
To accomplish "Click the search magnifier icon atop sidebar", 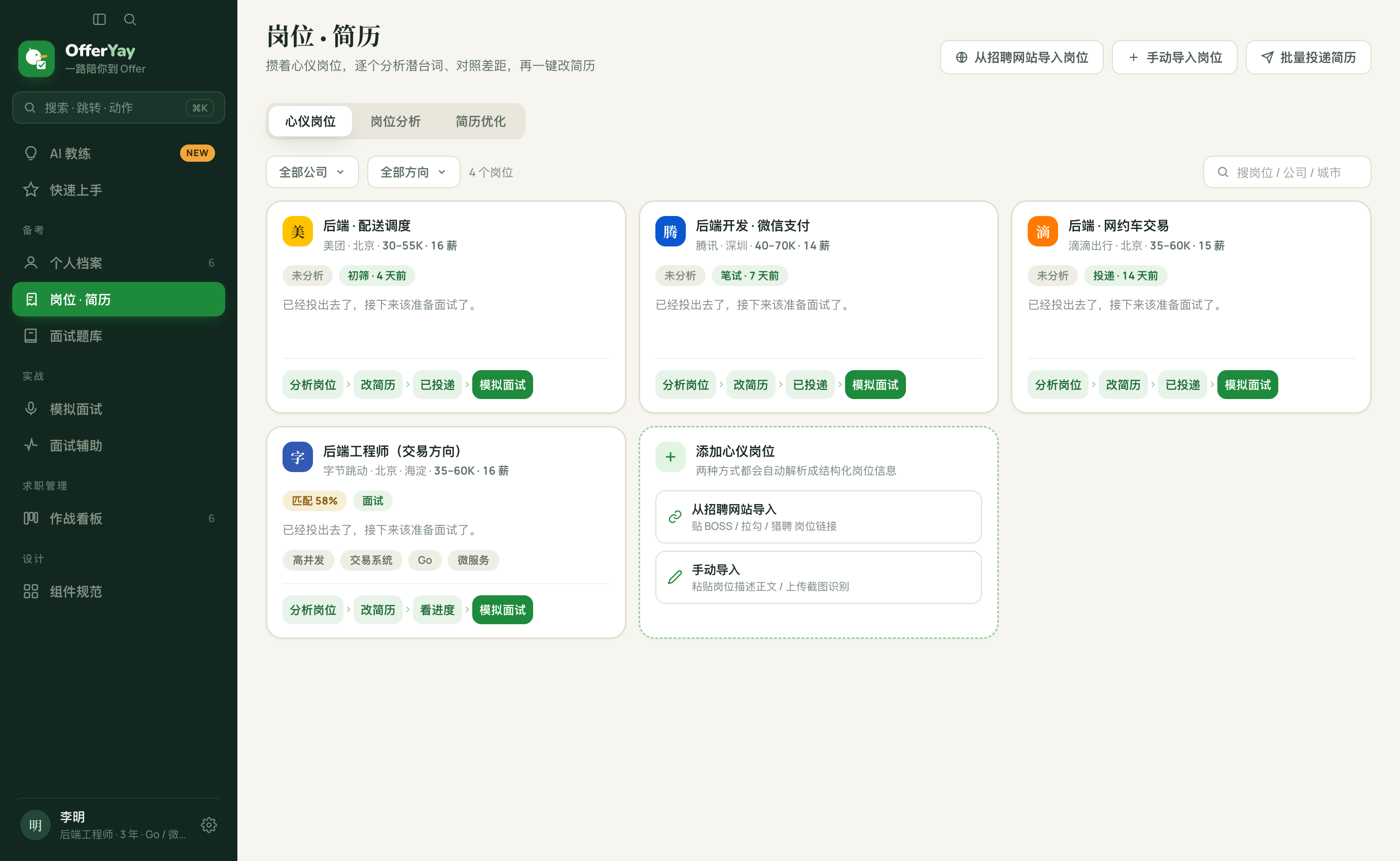I will pyautogui.click(x=130, y=19).
